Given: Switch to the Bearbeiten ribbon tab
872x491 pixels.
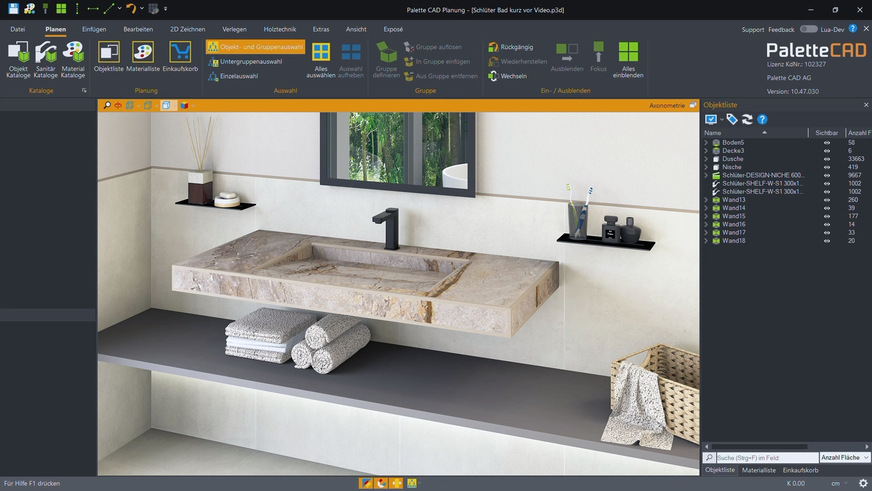Looking at the screenshot, I should click(138, 29).
